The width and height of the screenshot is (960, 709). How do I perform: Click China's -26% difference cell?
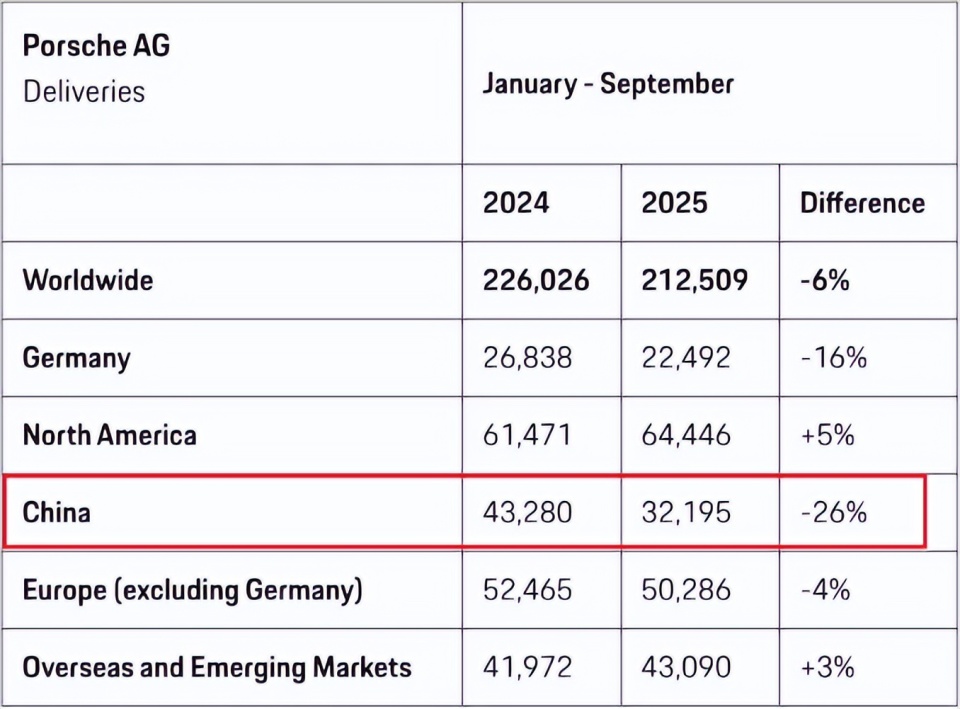[x=833, y=512]
